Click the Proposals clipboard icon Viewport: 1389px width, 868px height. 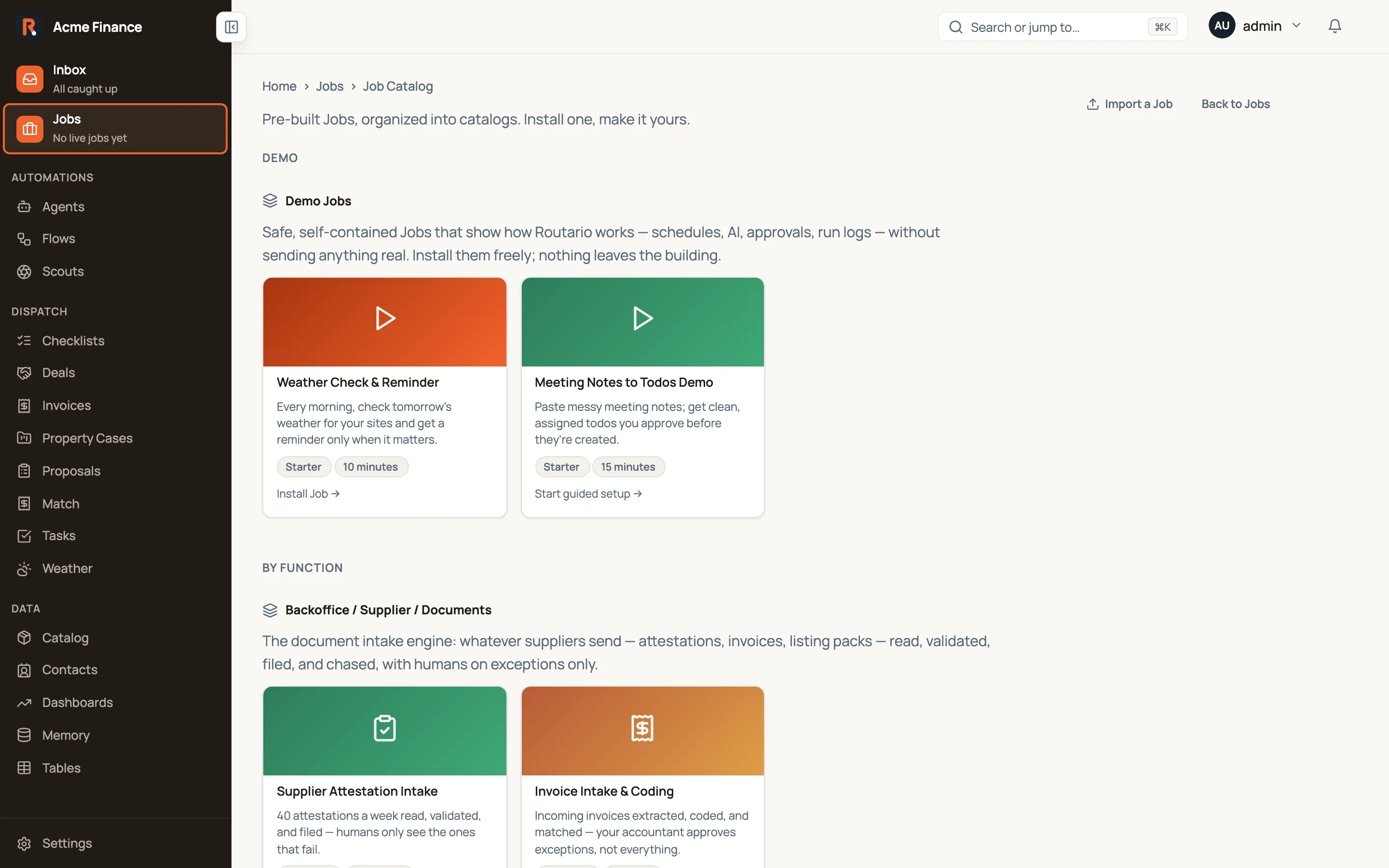pyautogui.click(x=24, y=471)
